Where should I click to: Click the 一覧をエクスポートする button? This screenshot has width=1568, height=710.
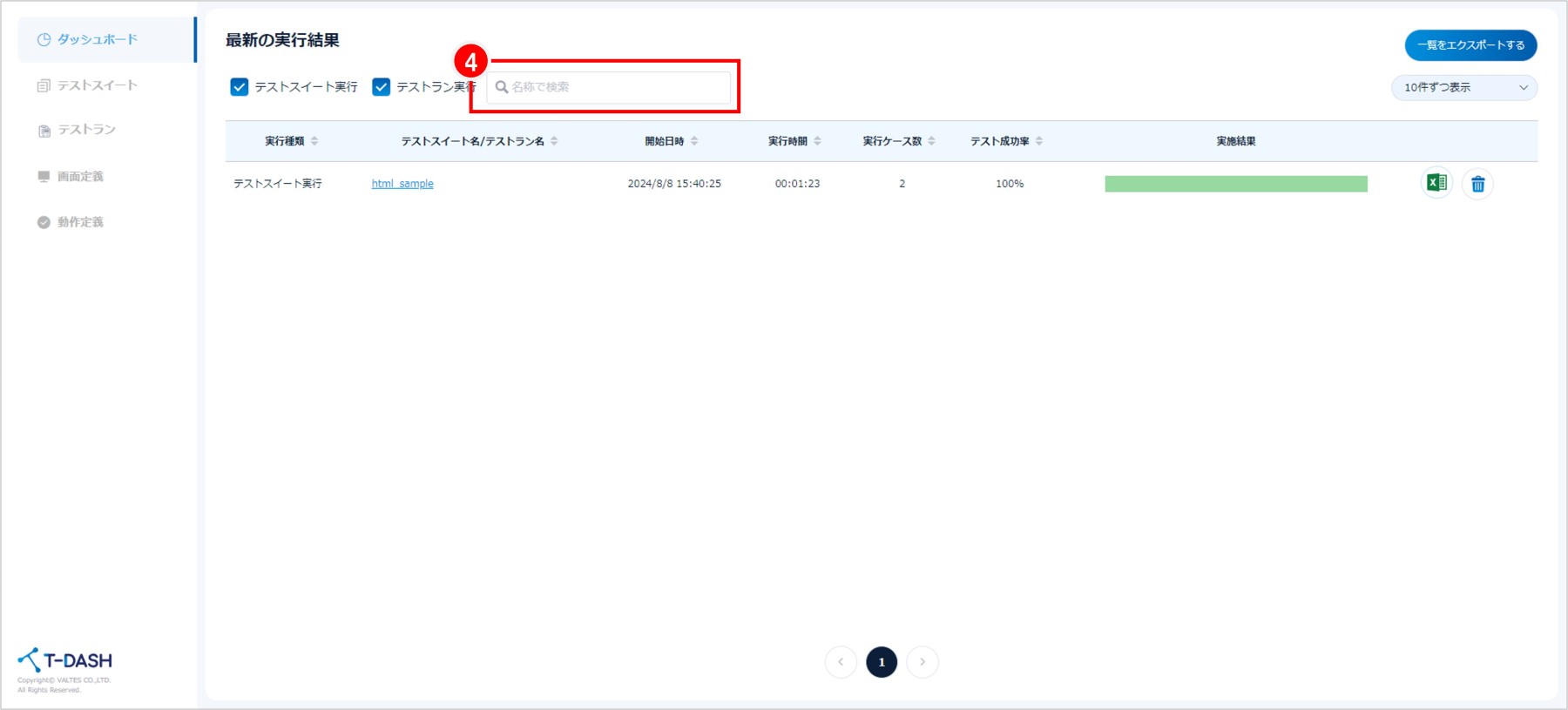[x=1470, y=45]
